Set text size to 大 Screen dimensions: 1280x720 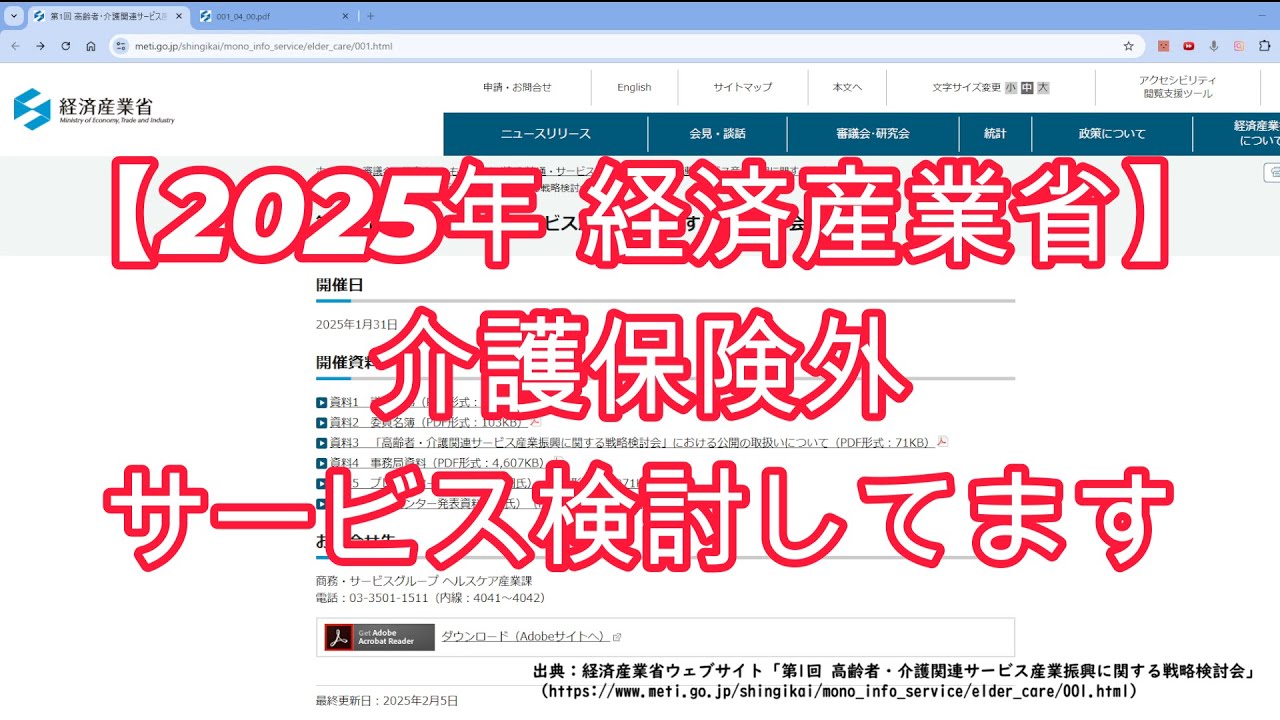(1043, 88)
